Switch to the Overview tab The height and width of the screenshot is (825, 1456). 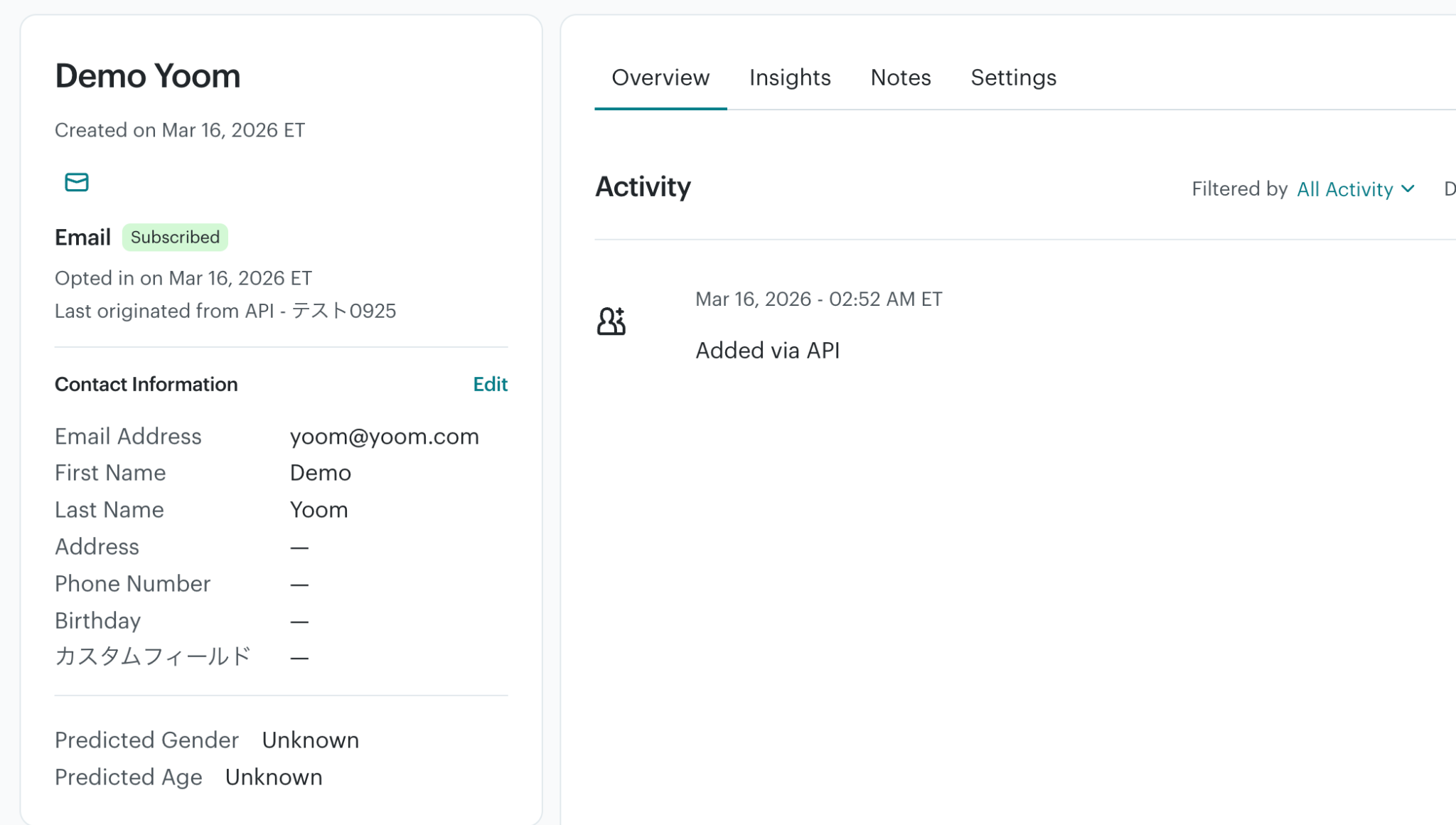(x=660, y=78)
